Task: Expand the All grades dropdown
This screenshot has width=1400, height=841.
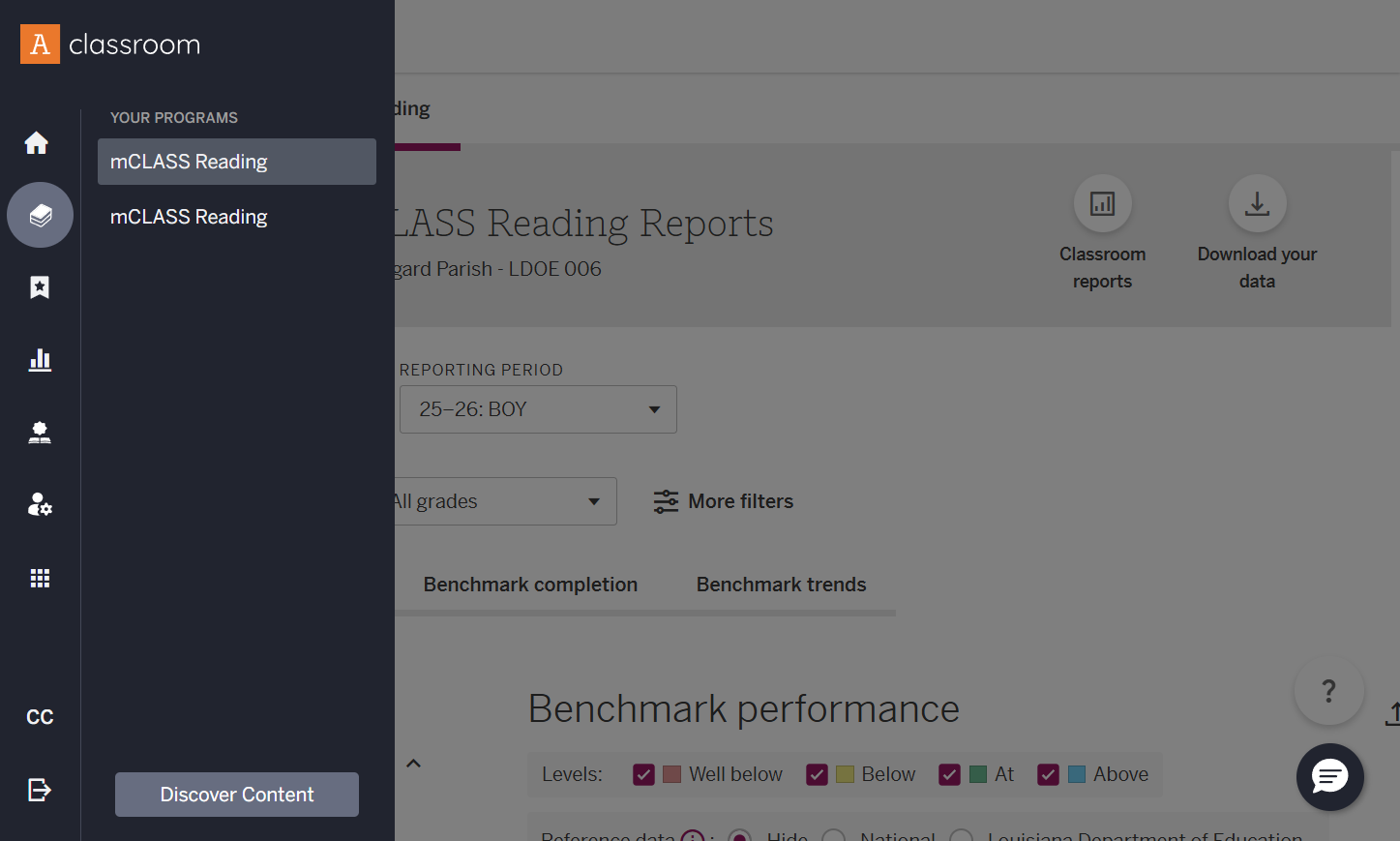Action: tap(505, 501)
